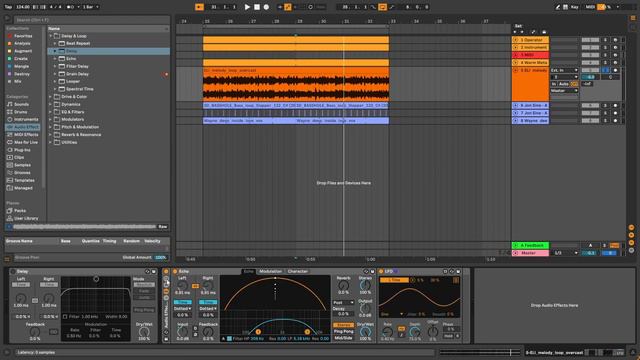Image resolution: width=640 pixels, height=360 pixels.
Task: Click the Tap tempo button
Action: pos(8,7)
